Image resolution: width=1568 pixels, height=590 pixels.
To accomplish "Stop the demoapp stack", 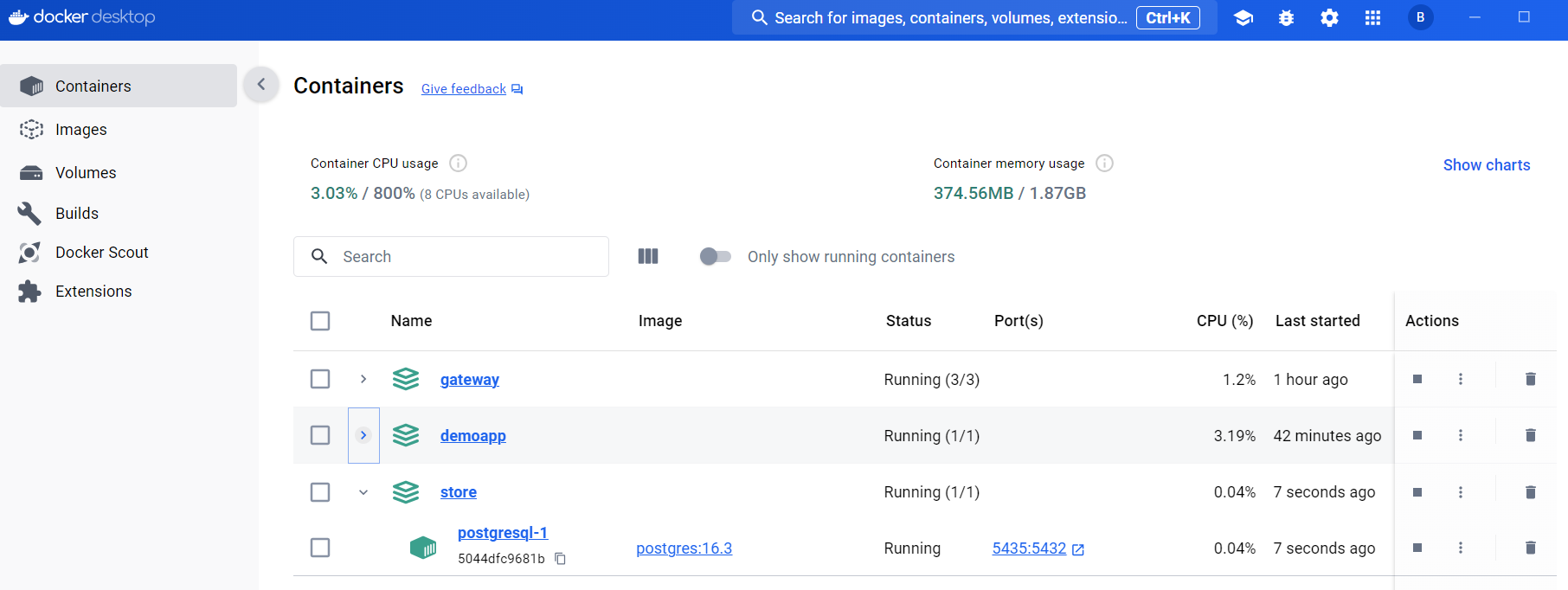I will click(x=1417, y=435).
